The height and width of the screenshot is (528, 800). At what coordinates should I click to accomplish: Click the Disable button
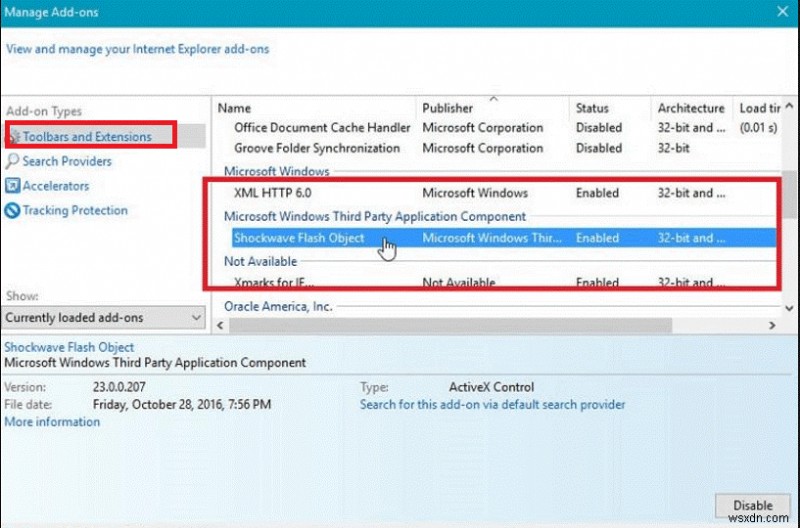coord(753,505)
